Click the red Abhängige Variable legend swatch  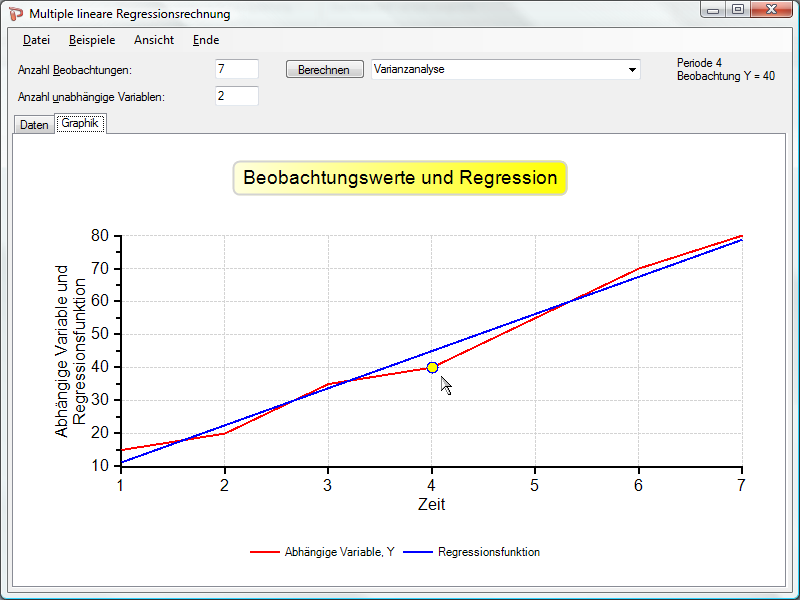(264, 552)
